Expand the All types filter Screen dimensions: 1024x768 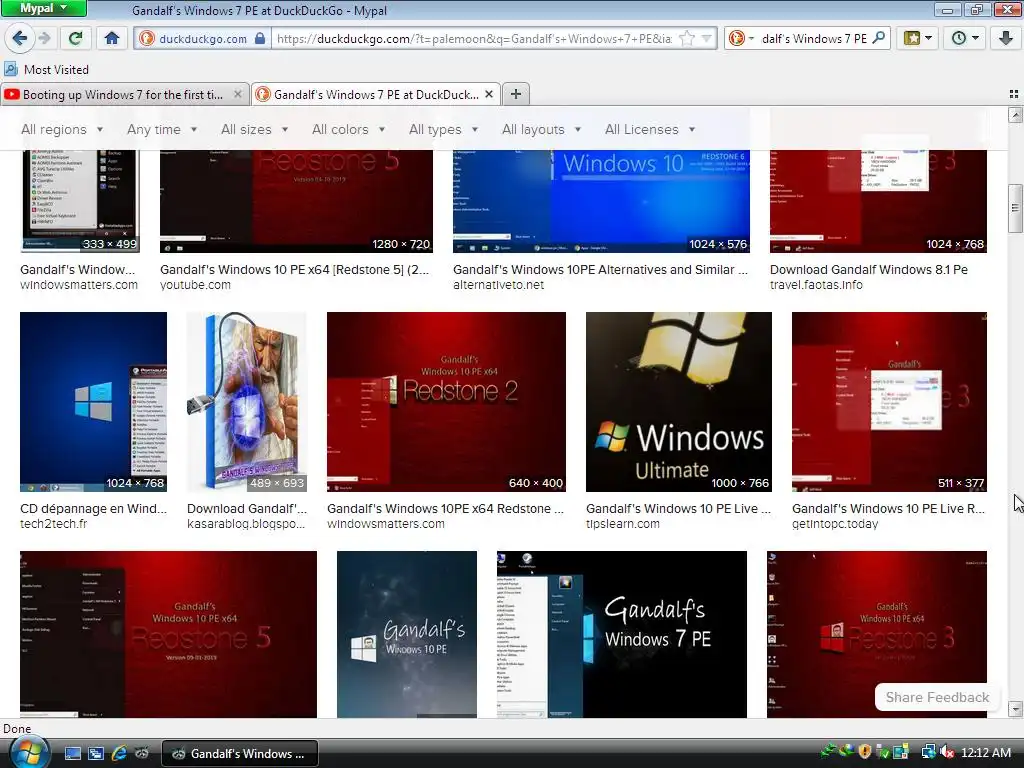443,129
